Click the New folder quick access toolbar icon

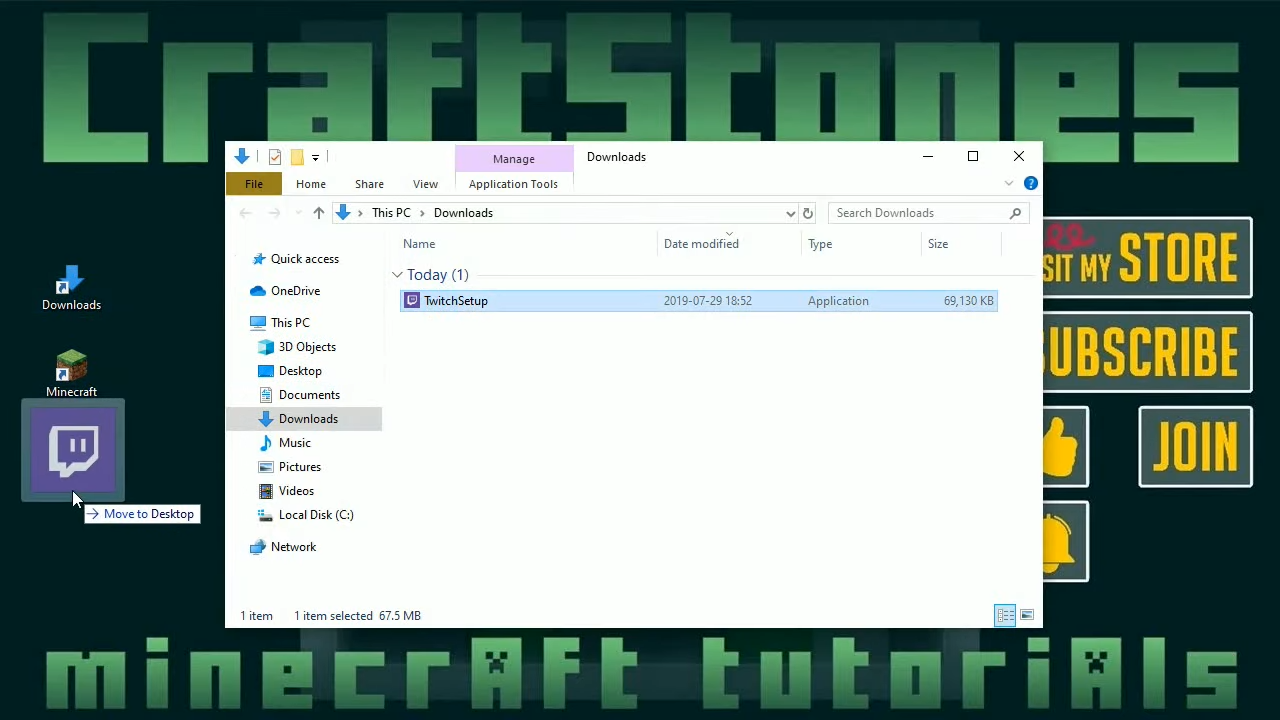click(x=297, y=157)
